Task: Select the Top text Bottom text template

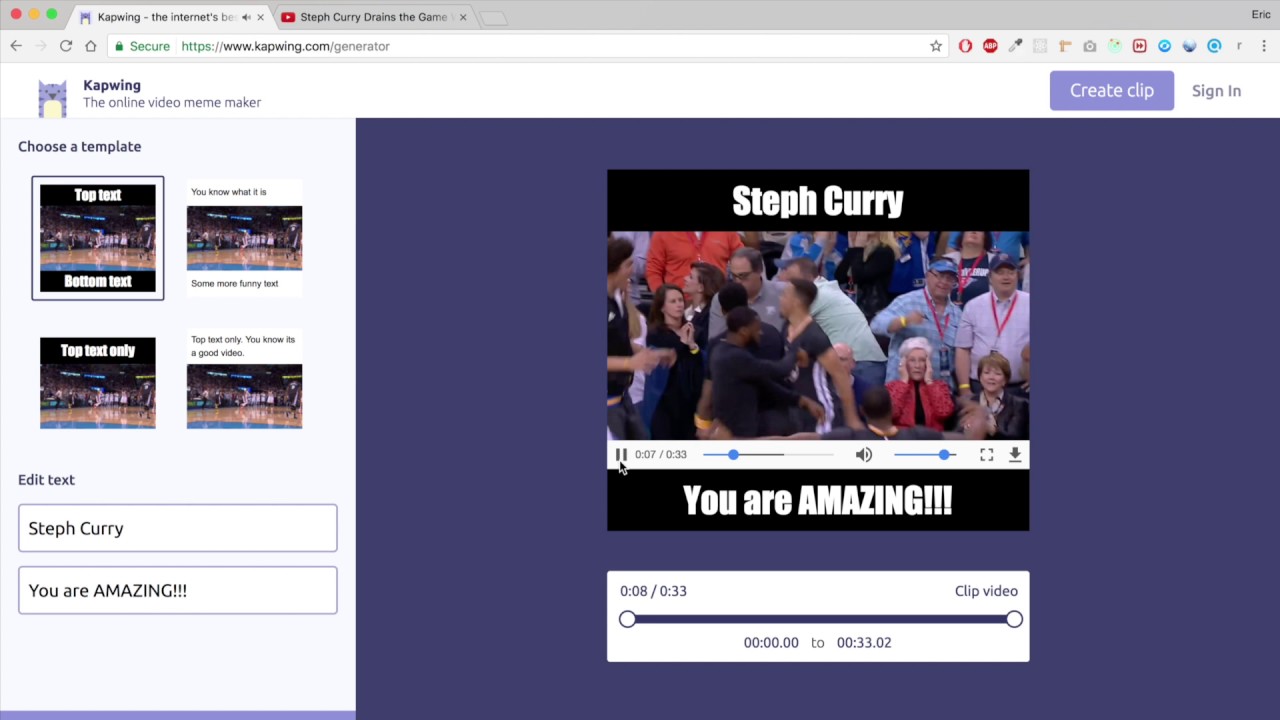Action: (98, 238)
